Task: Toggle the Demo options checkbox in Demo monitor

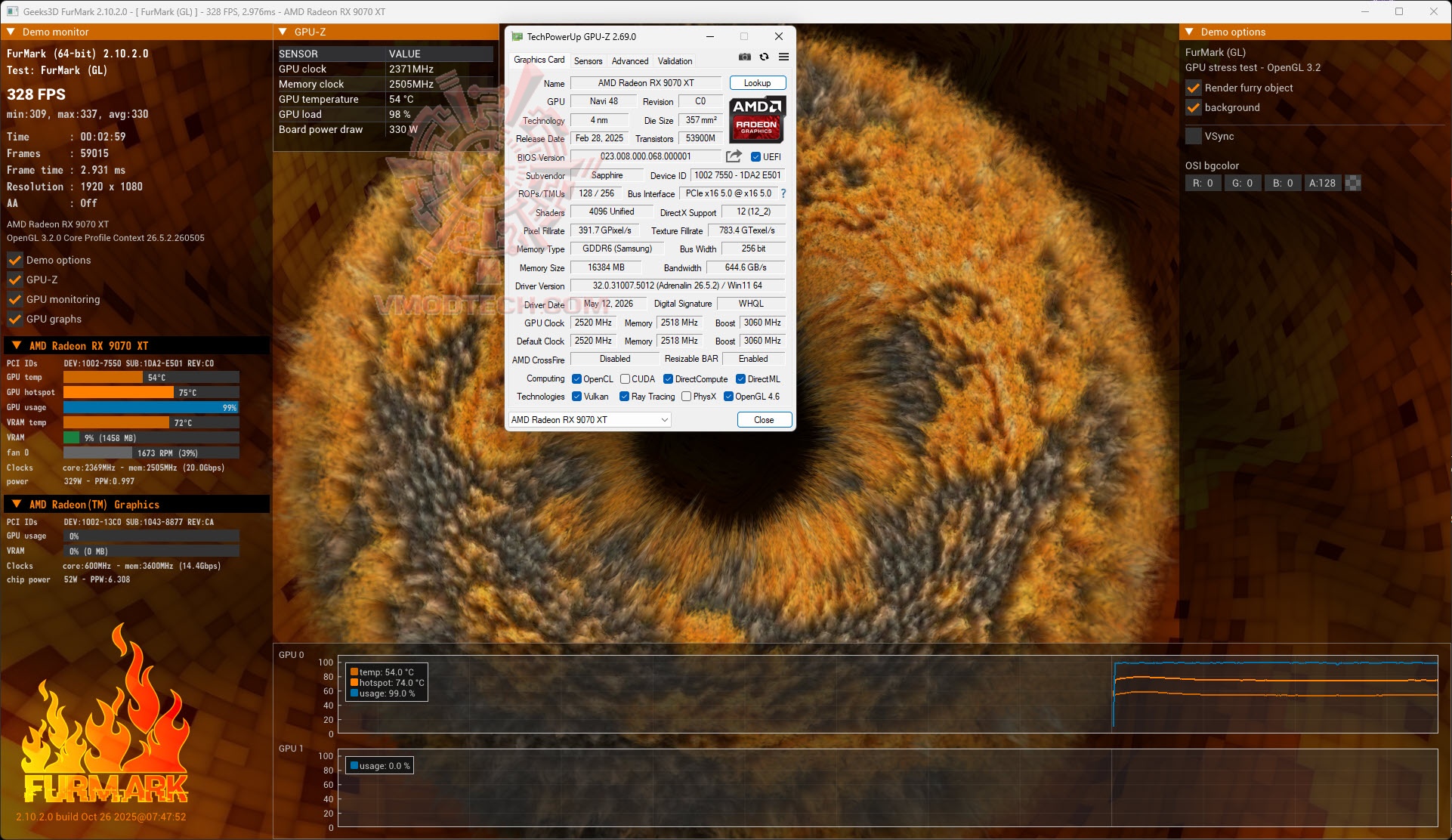Action: coord(14,260)
